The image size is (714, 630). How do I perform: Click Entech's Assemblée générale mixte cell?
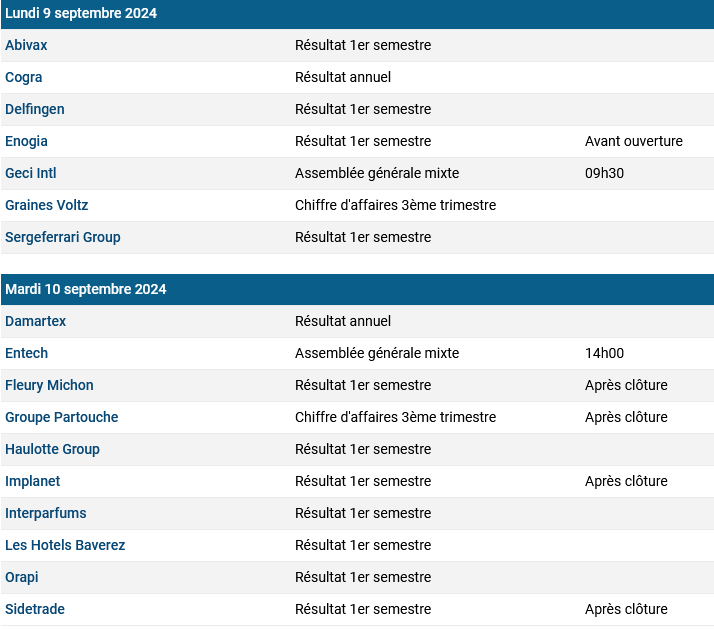377,353
